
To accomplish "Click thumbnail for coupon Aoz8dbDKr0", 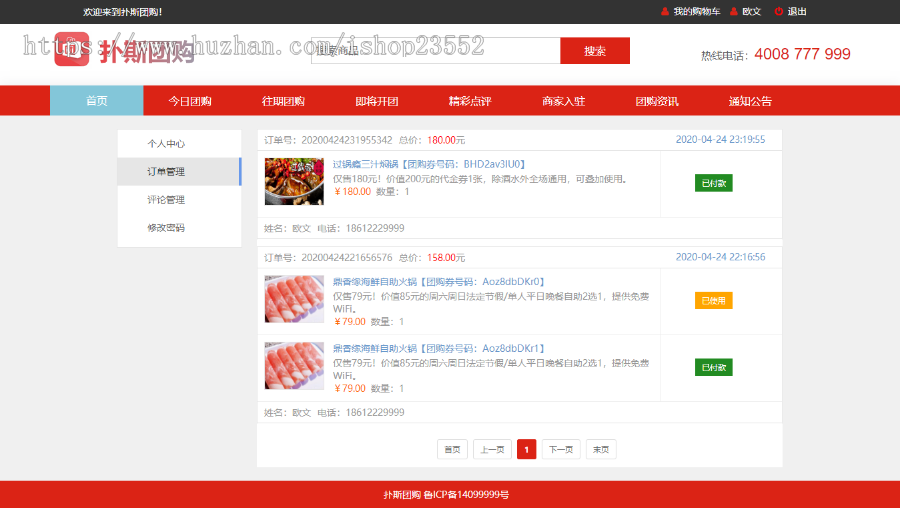I will (294, 298).
